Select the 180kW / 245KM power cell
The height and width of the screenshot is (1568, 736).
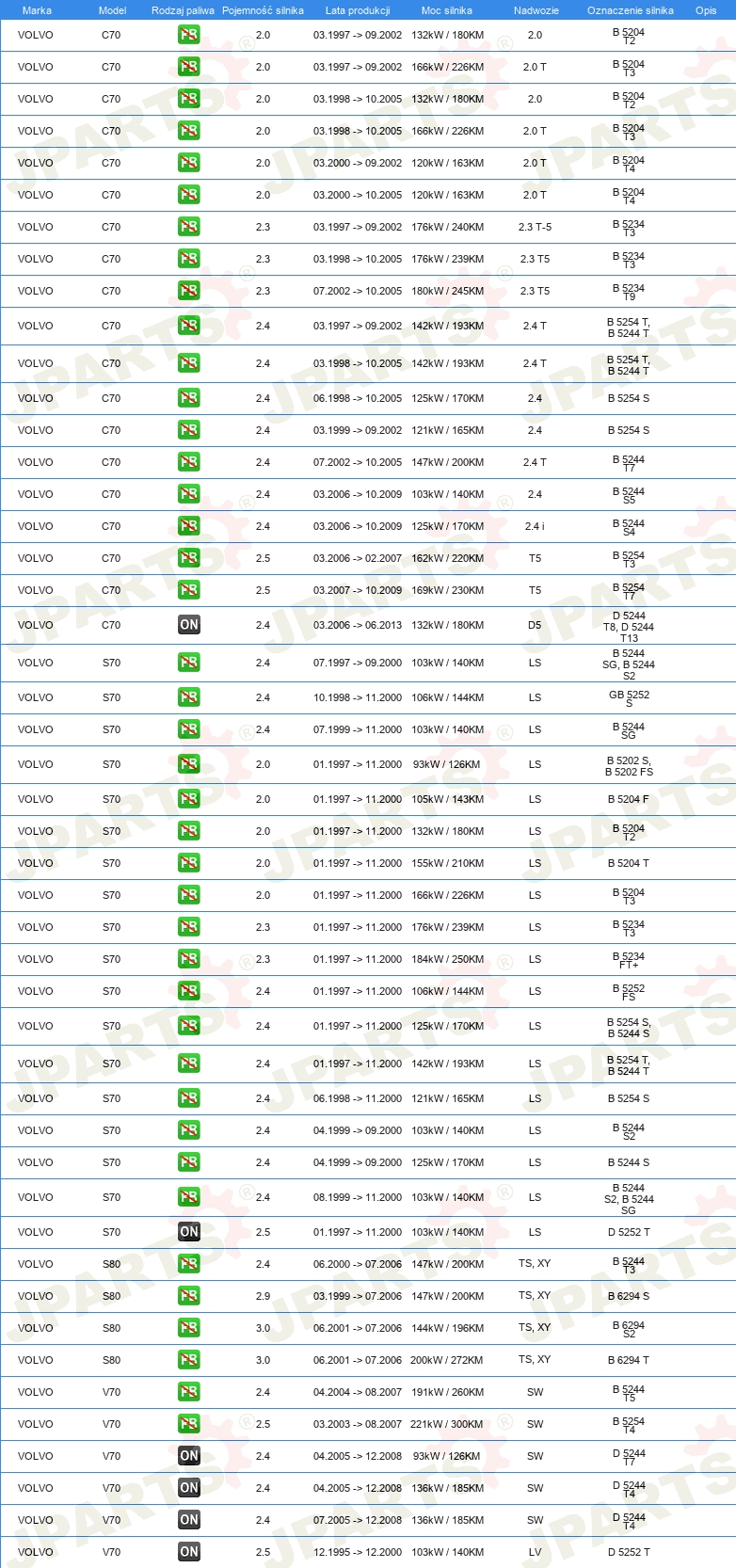pos(448,291)
